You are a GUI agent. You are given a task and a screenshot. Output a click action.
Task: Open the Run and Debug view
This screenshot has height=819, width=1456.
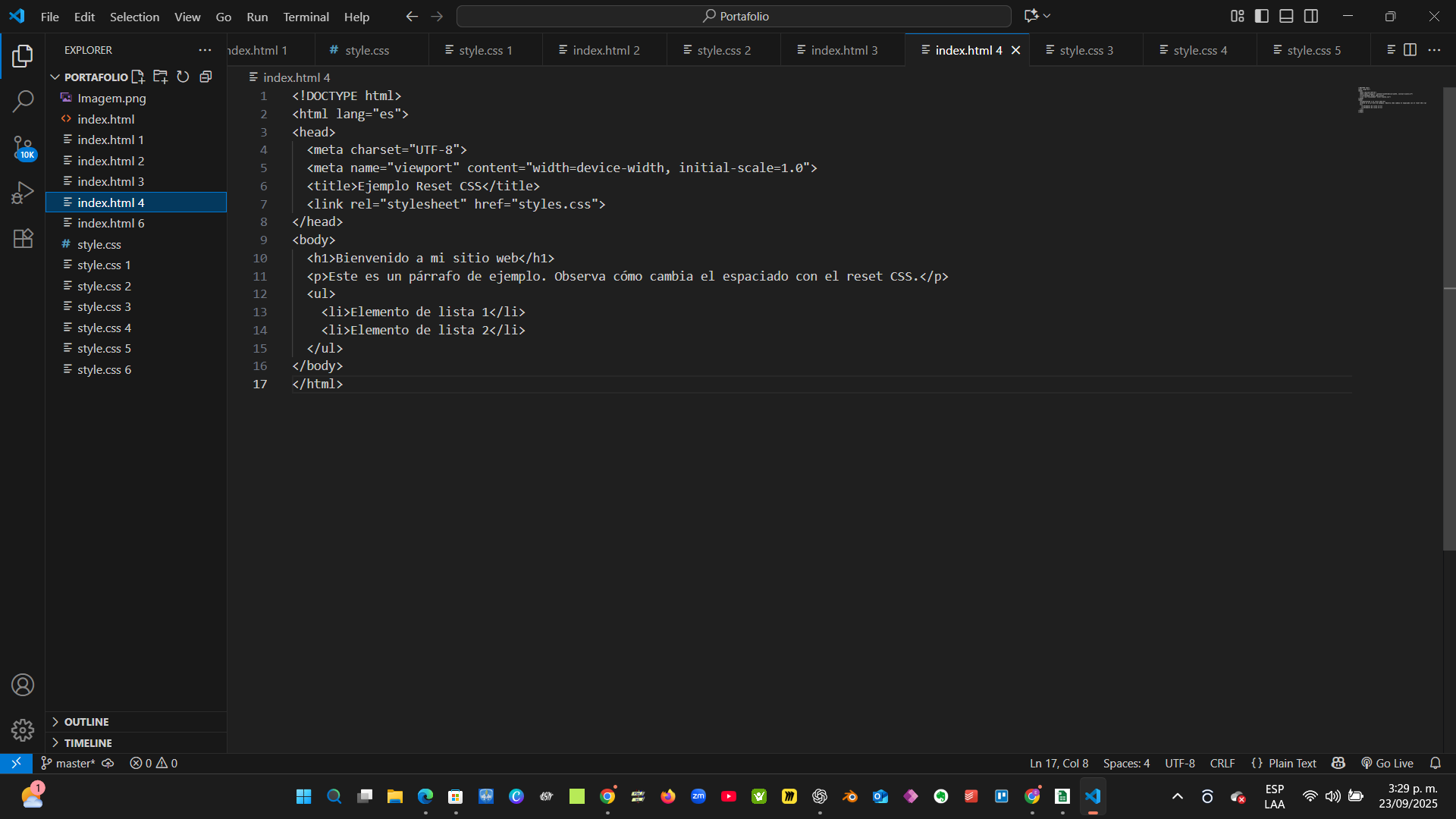pos(23,193)
